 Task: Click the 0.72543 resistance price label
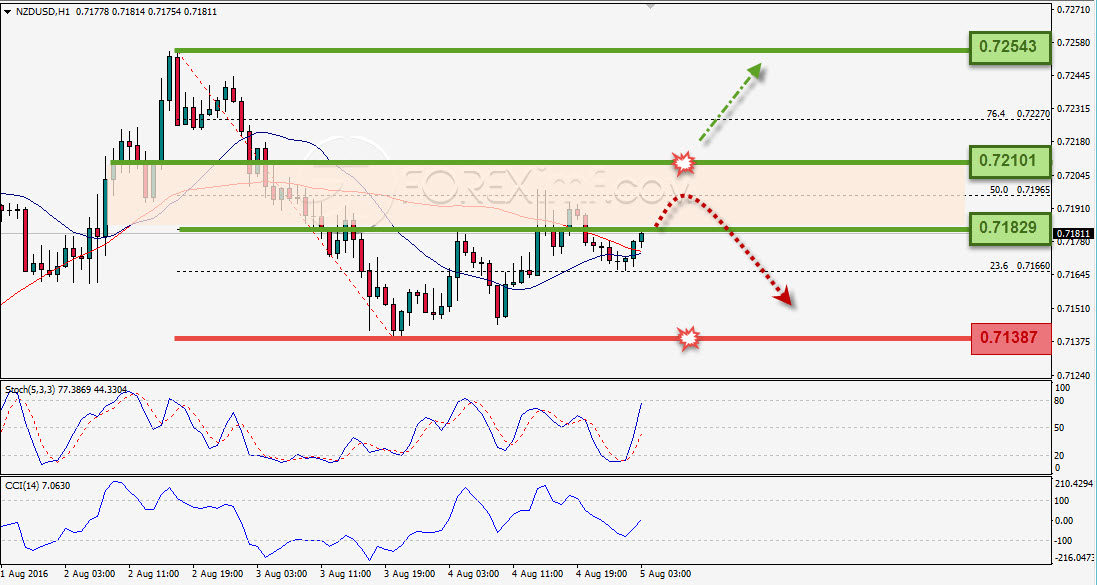point(1010,48)
